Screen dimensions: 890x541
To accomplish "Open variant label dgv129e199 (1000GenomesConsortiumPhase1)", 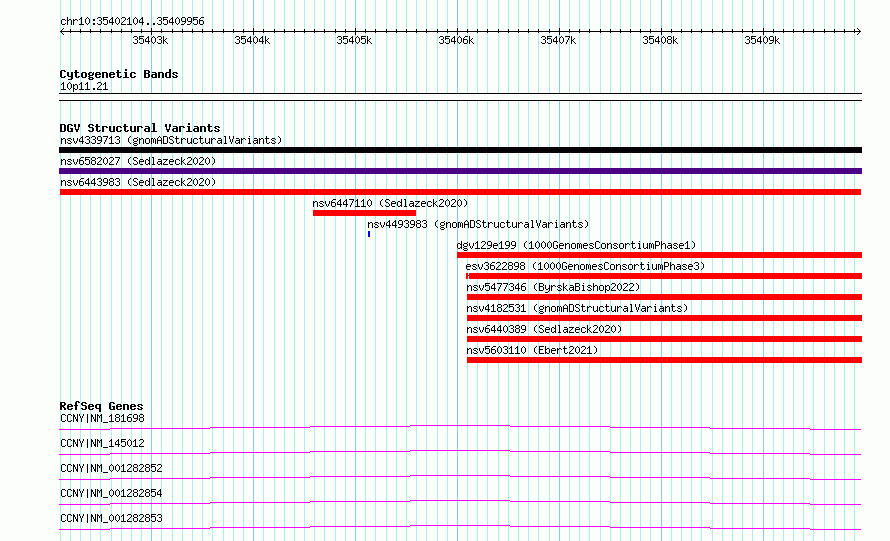I will [576, 245].
